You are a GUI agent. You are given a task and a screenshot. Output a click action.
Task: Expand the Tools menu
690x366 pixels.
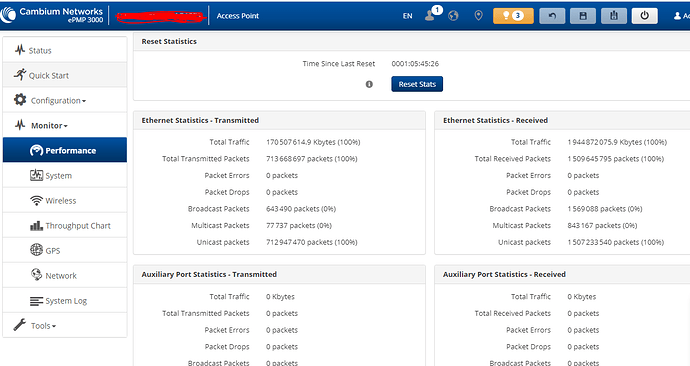tap(65, 326)
